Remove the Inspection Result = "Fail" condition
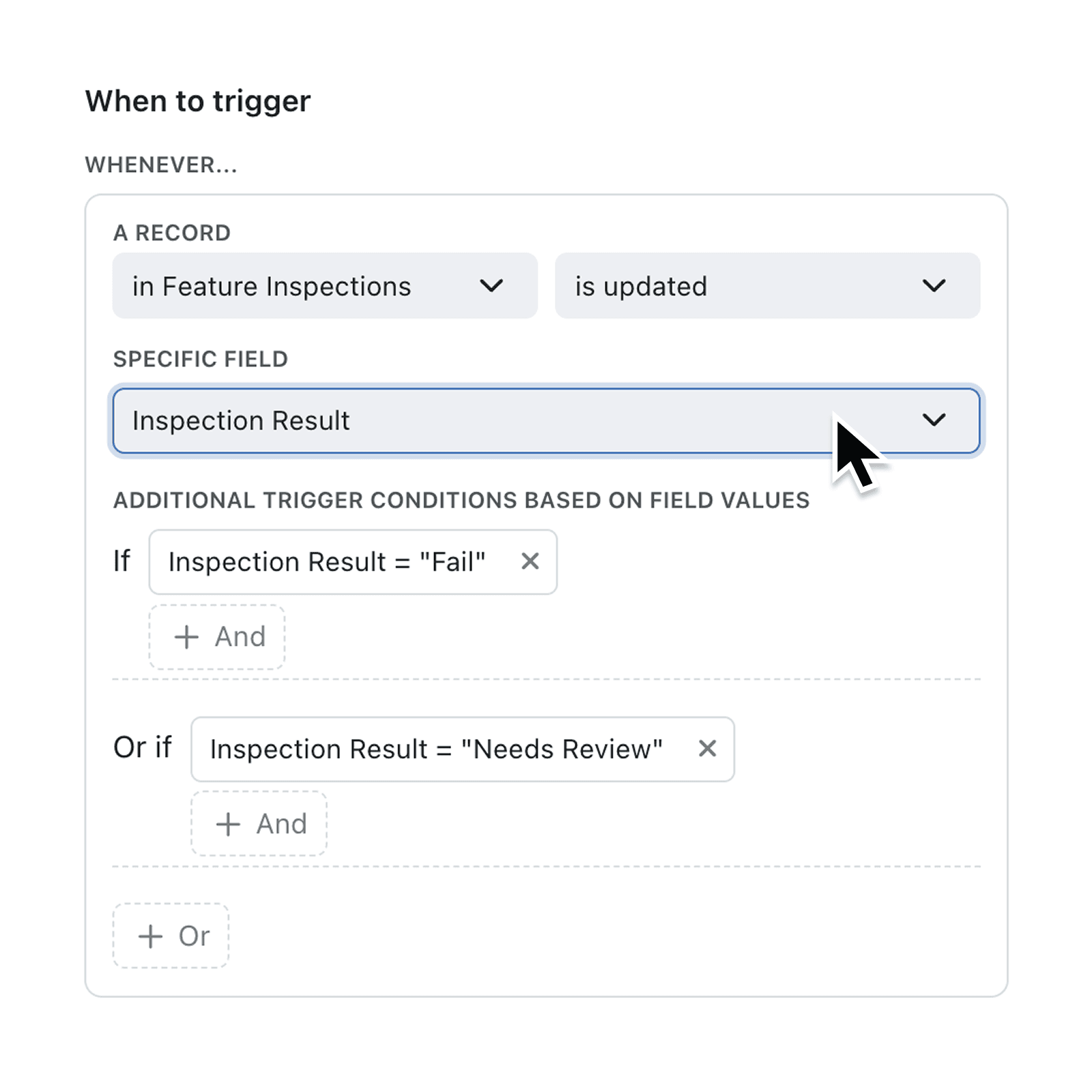The width and height of the screenshot is (1092, 1092). pyautogui.click(x=531, y=562)
